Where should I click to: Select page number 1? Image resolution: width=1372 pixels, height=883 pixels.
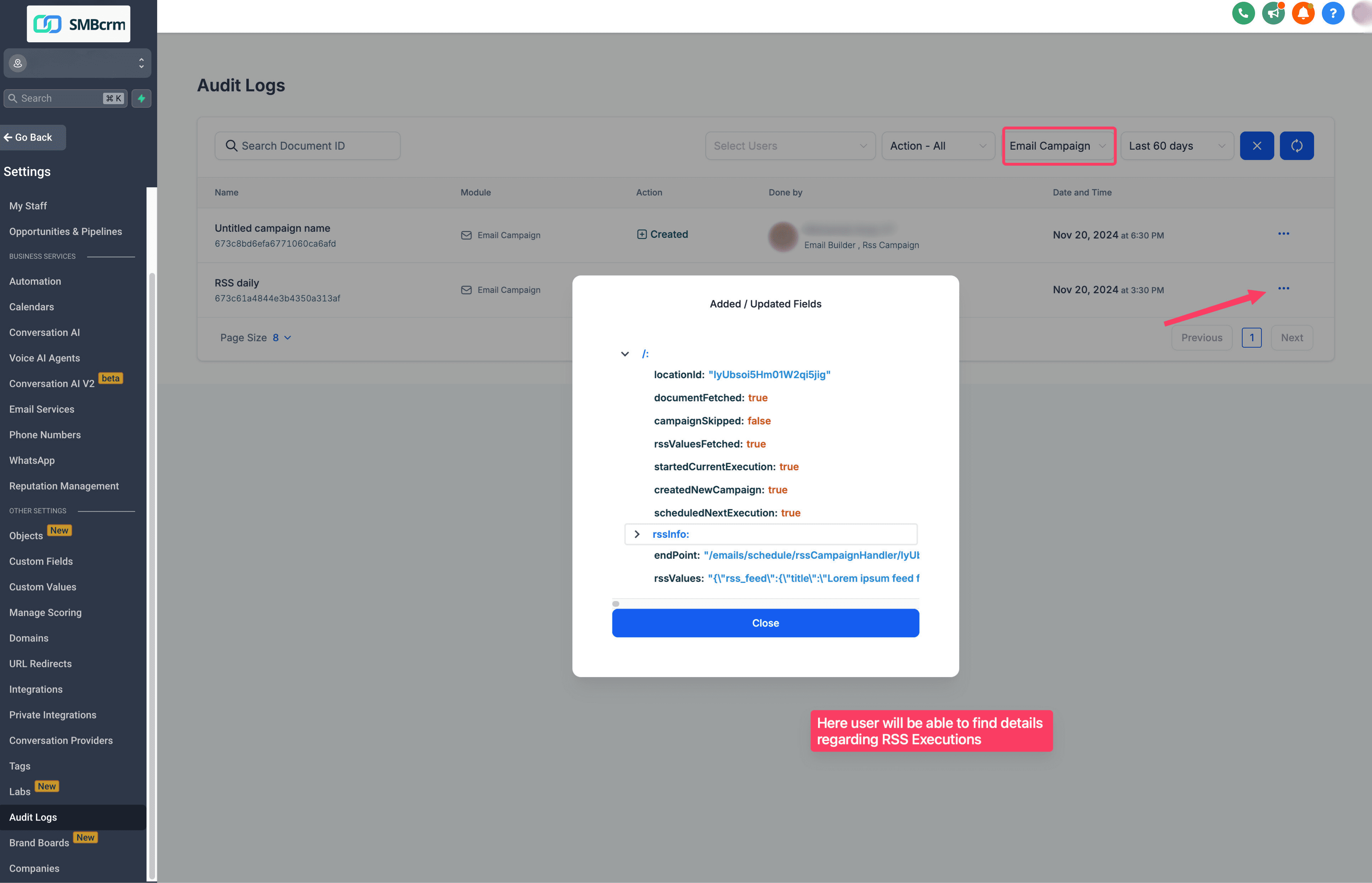(1251, 338)
